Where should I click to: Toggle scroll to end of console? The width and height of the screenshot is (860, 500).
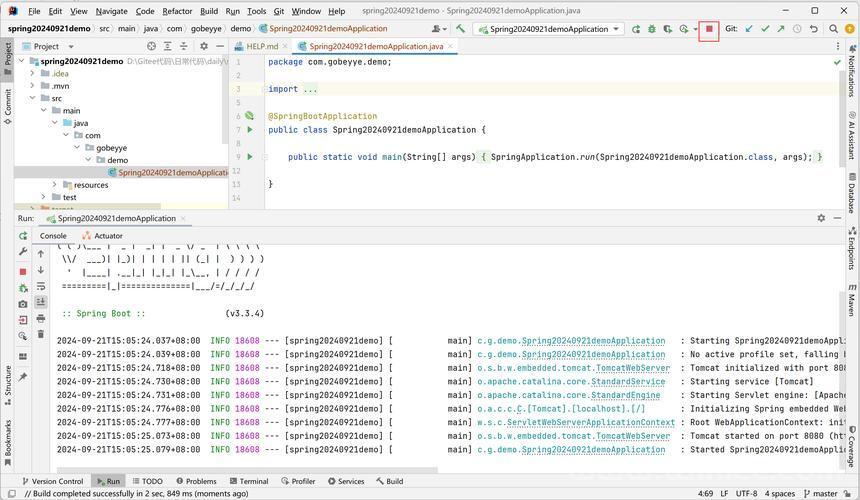pyautogui.click(x=41, y=302)
